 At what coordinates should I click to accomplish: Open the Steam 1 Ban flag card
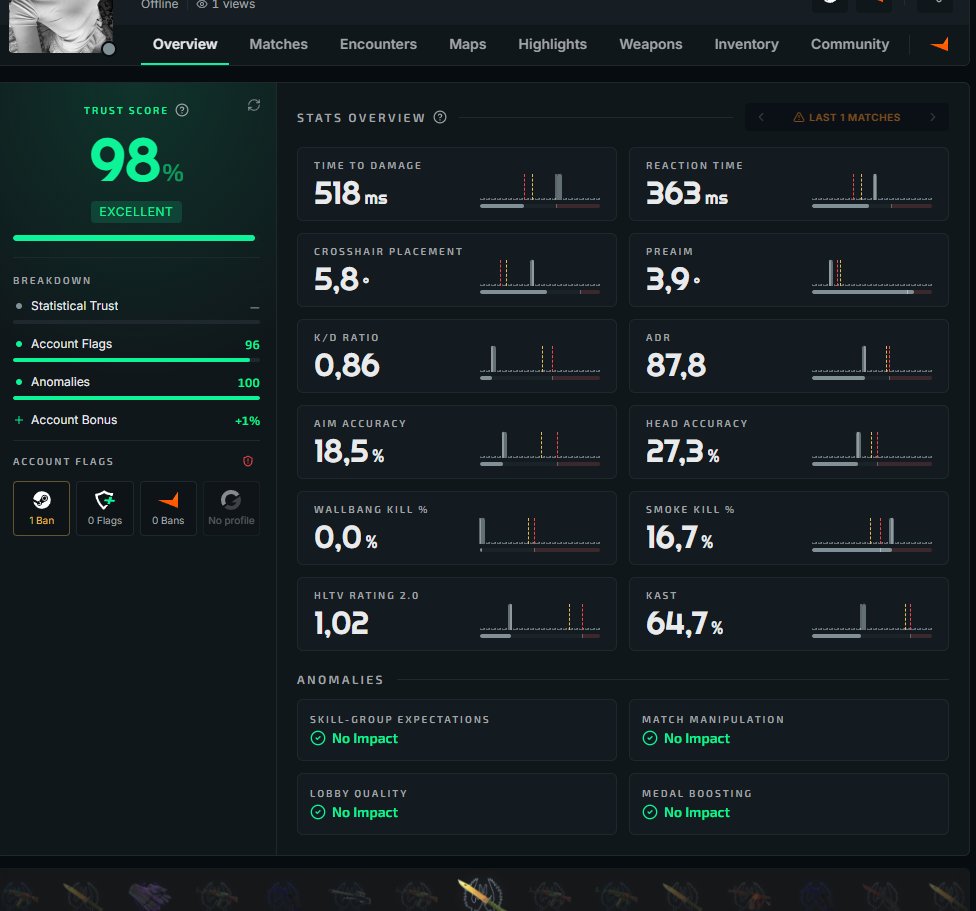[42, 508]
